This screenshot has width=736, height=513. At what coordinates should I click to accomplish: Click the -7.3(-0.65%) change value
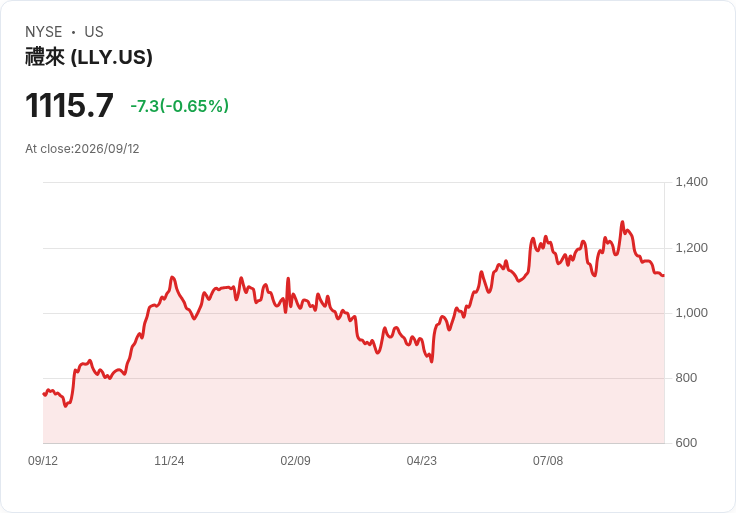click(179, 106)
